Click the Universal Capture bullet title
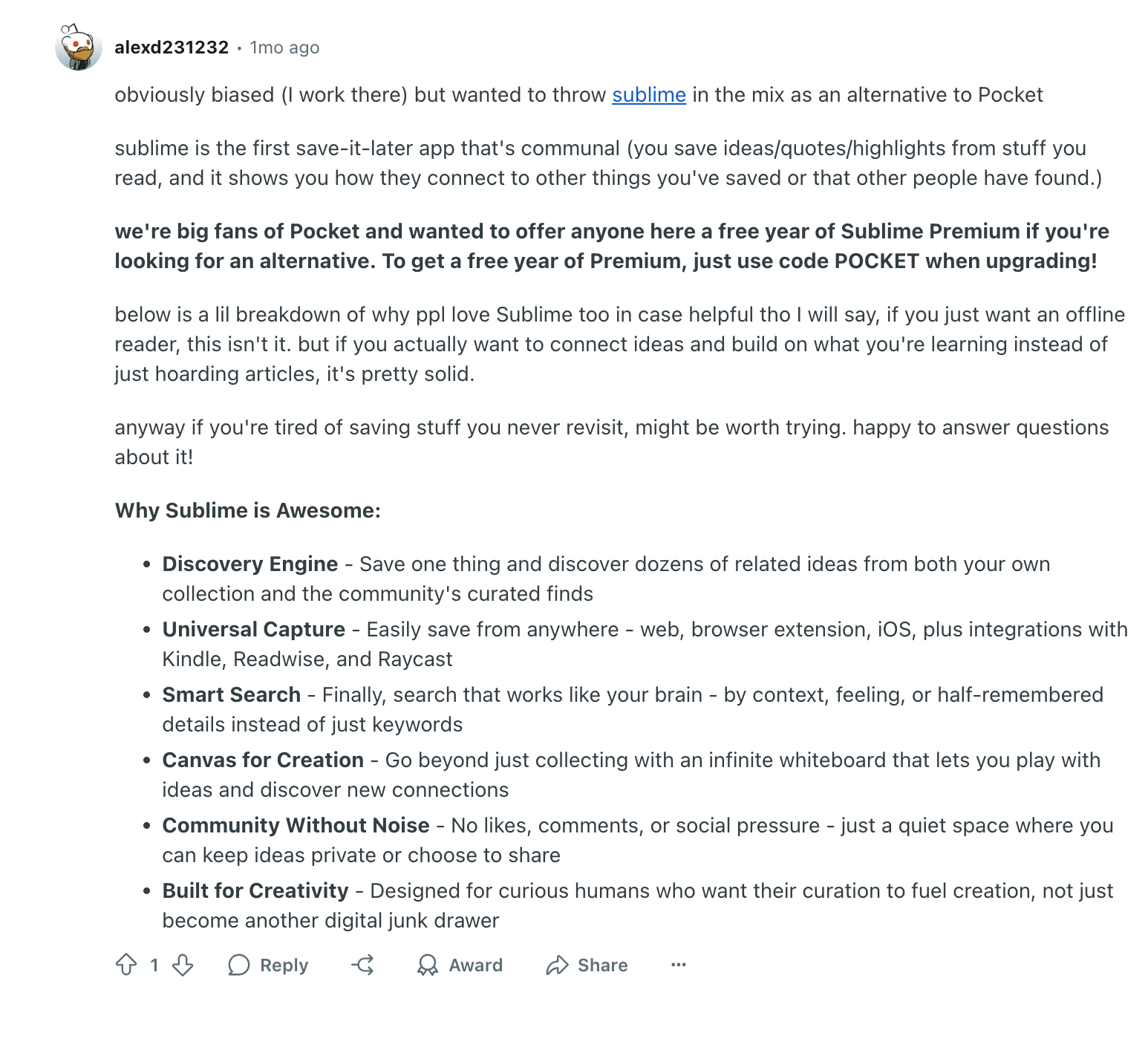1148x1056 pixels. pyautogui.click(x=254, y=630)
